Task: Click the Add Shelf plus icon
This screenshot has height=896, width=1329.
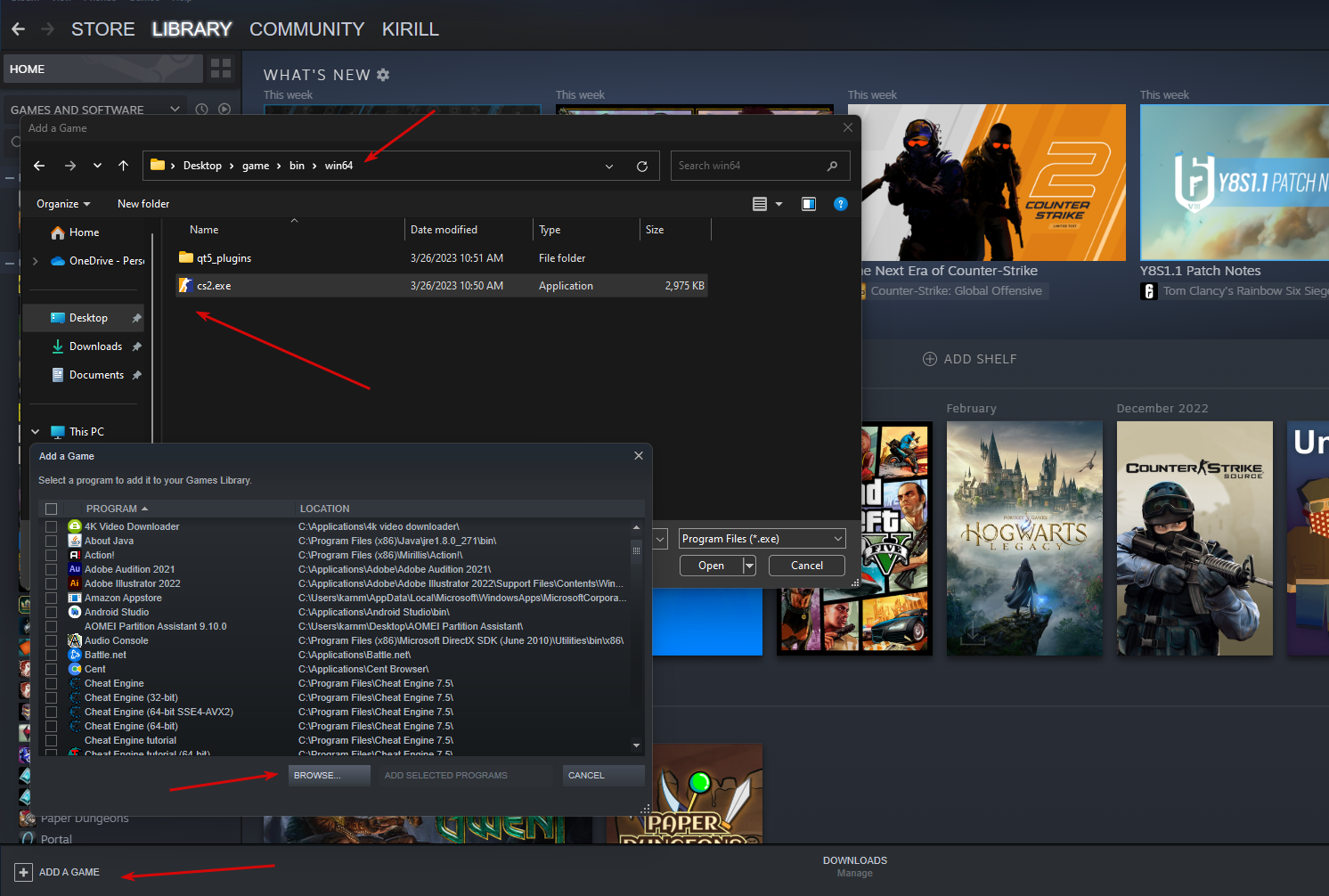Action: pyautogui.click(x=930, y=359)
